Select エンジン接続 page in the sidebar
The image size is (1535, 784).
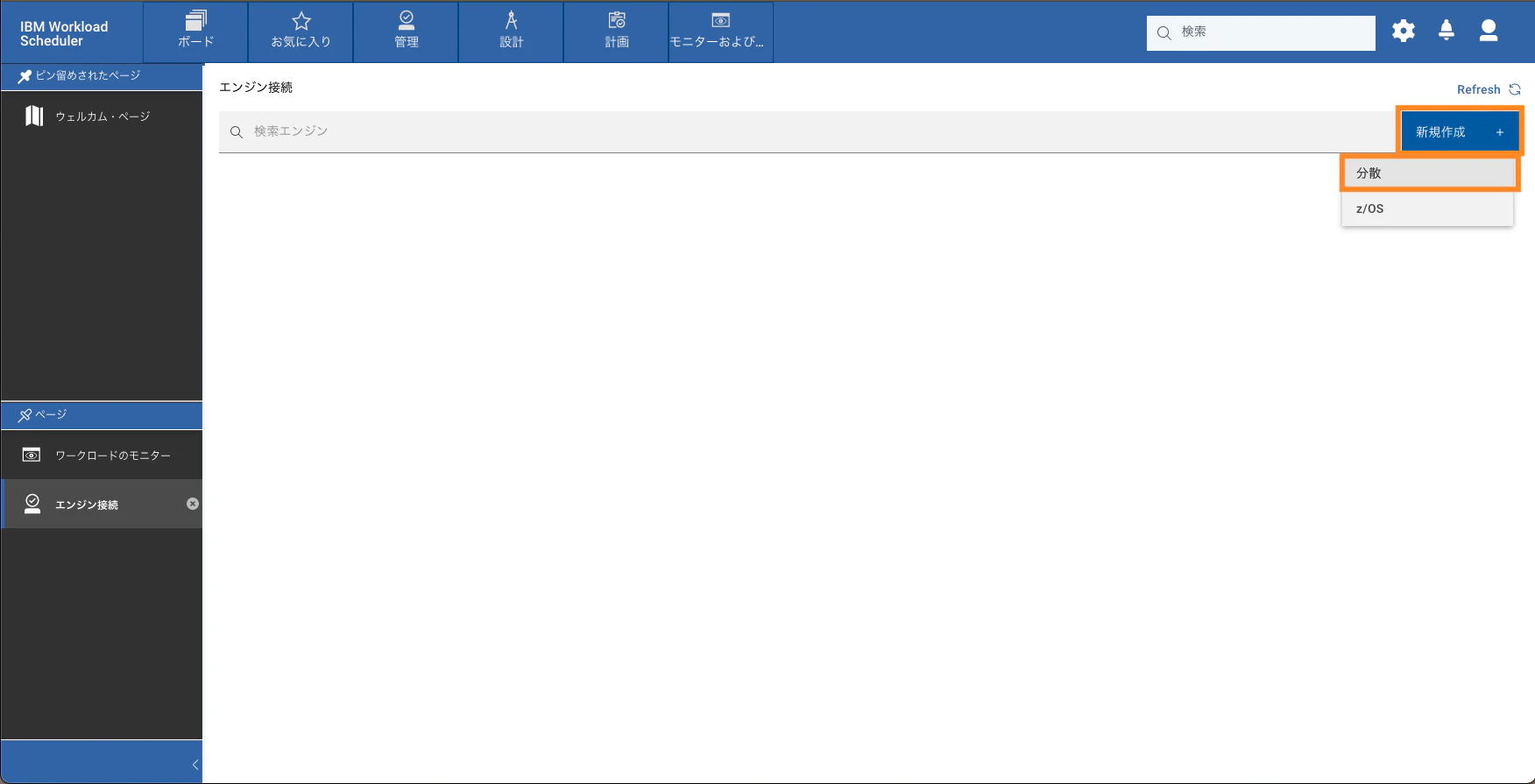coord(102,504)
